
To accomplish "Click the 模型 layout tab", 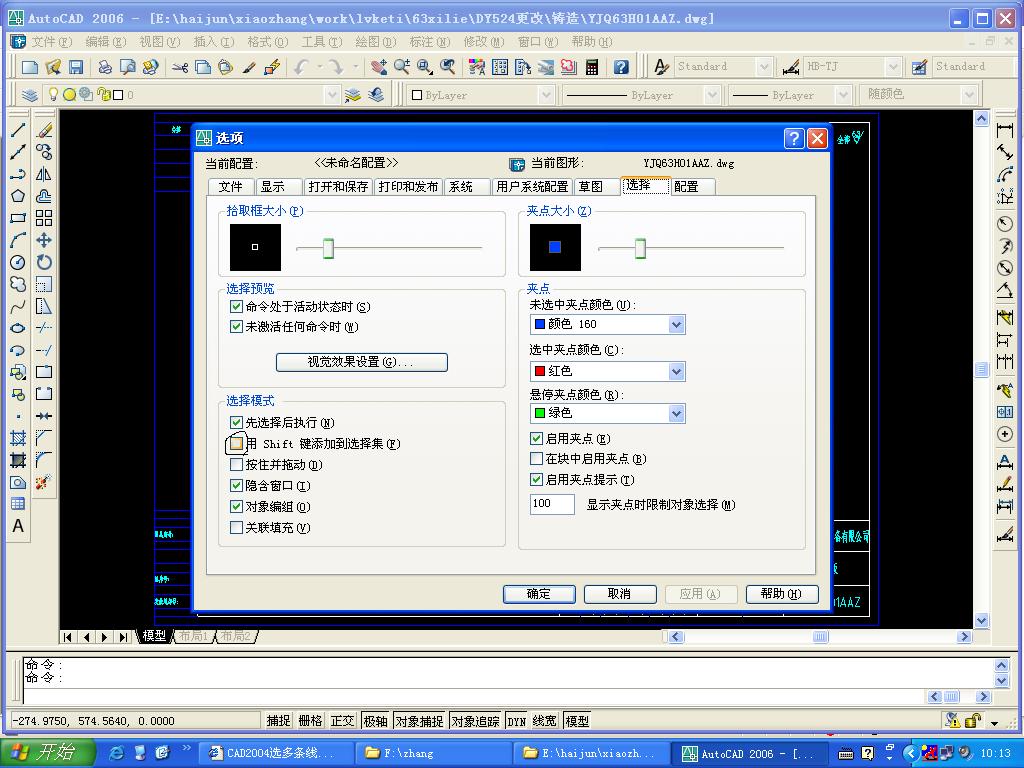I will click(154, 635).
